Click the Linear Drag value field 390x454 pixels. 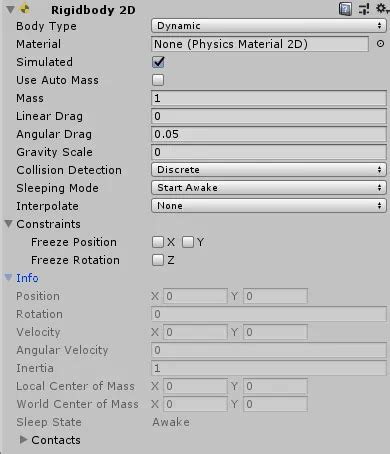(x=269, y=116)
